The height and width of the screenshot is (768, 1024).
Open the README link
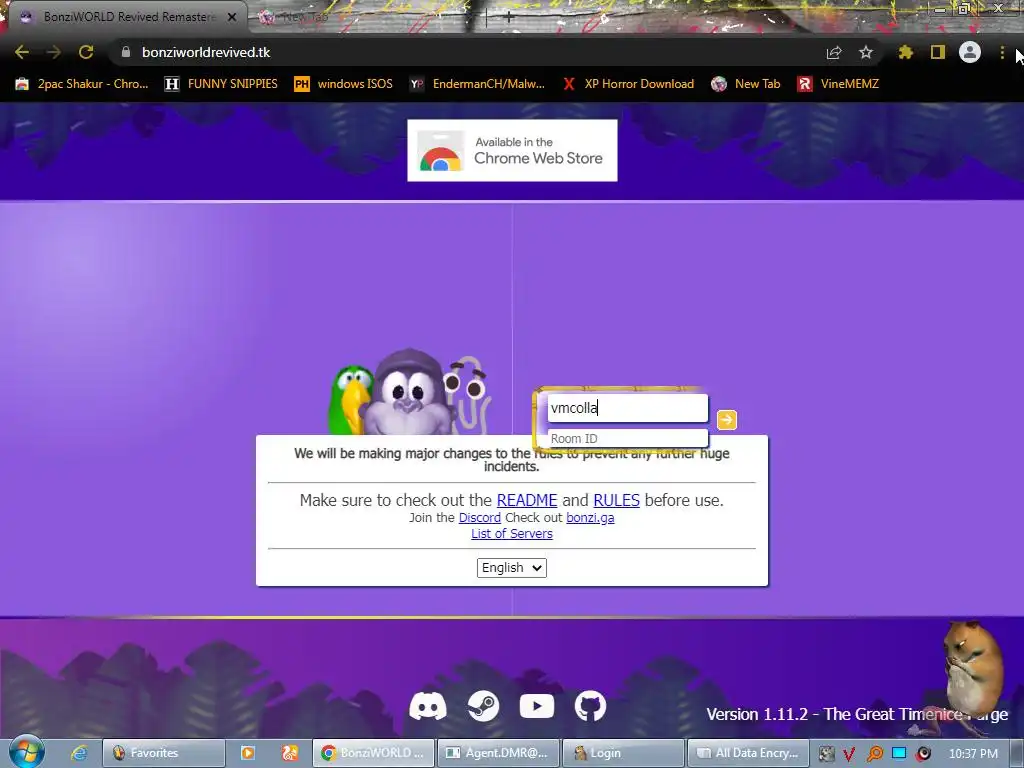click(x=527, y=500)
